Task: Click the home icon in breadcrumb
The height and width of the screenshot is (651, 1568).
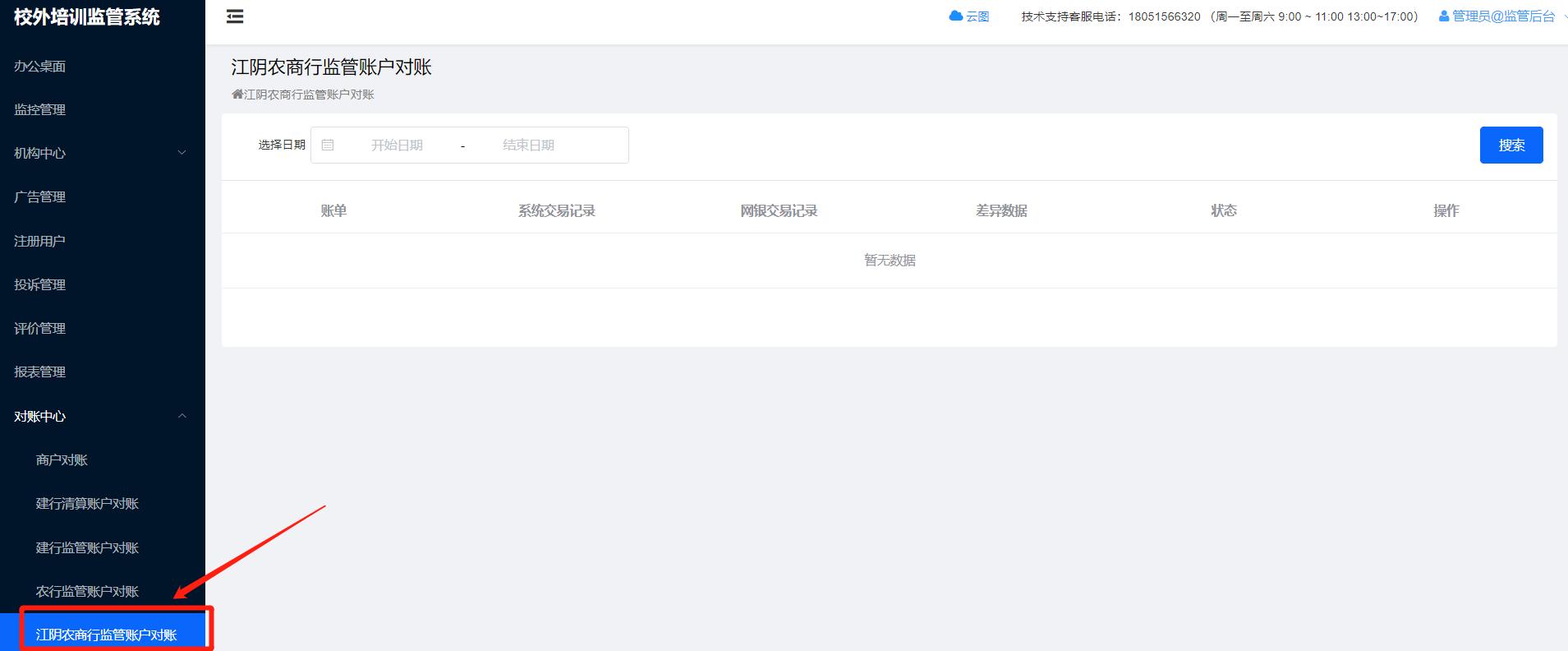Action: point(237,95)
